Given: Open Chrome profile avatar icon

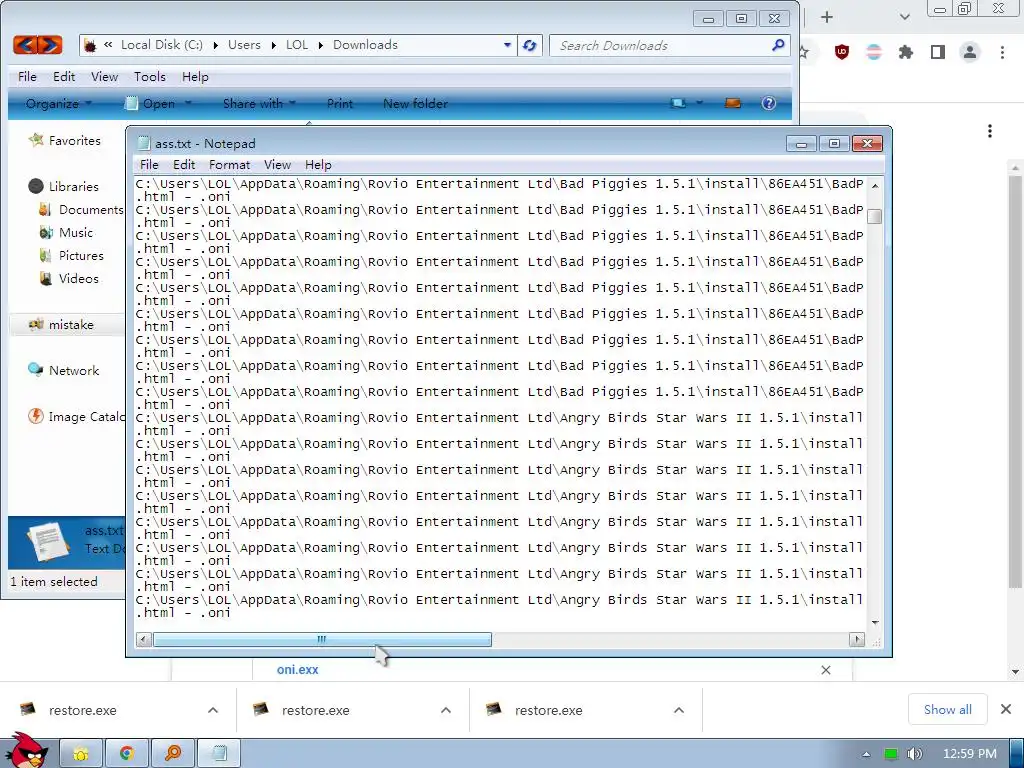Looking at the screenshot, I should pos(970,52).
